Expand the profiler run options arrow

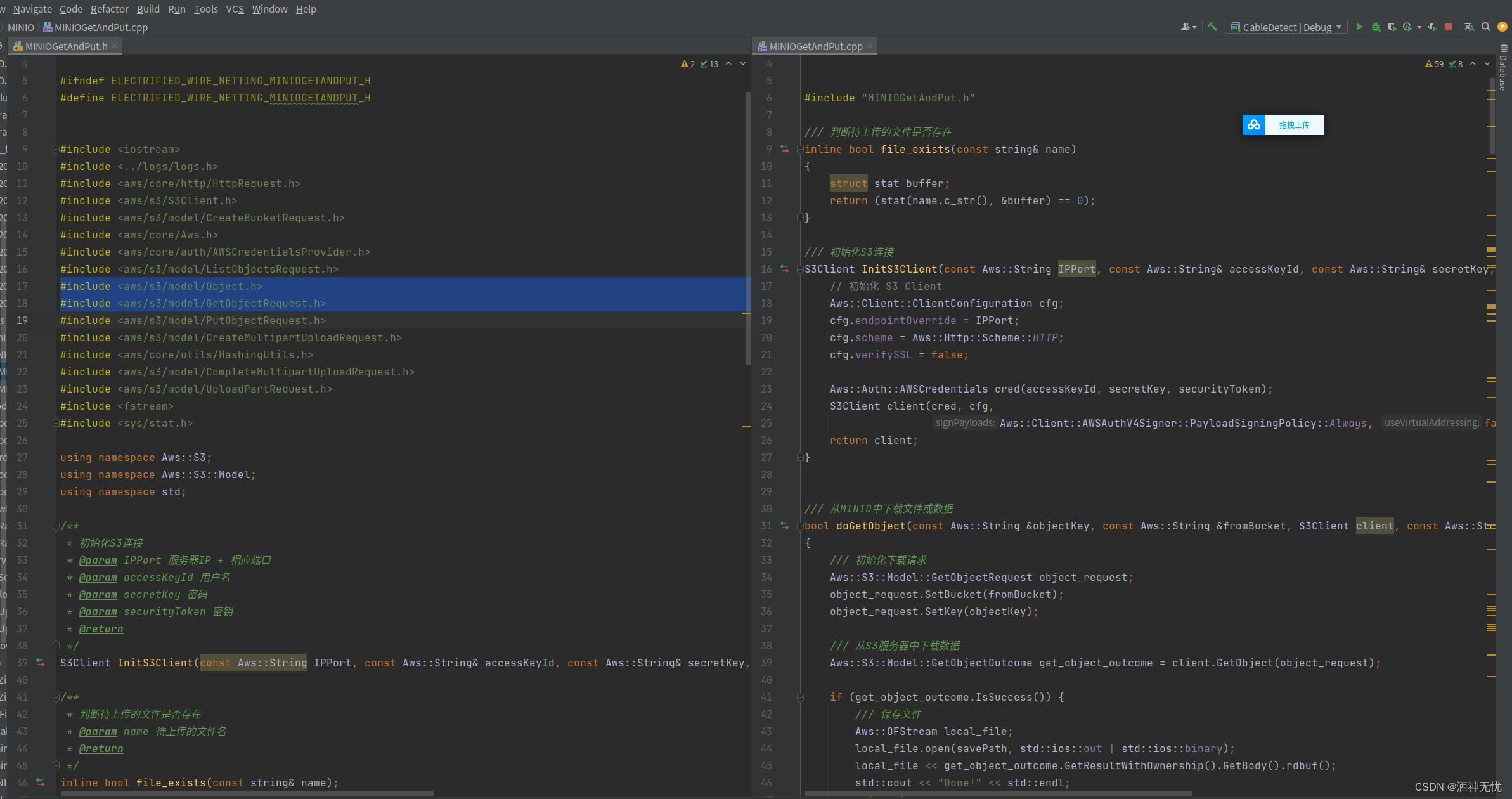pos(1419,27)
